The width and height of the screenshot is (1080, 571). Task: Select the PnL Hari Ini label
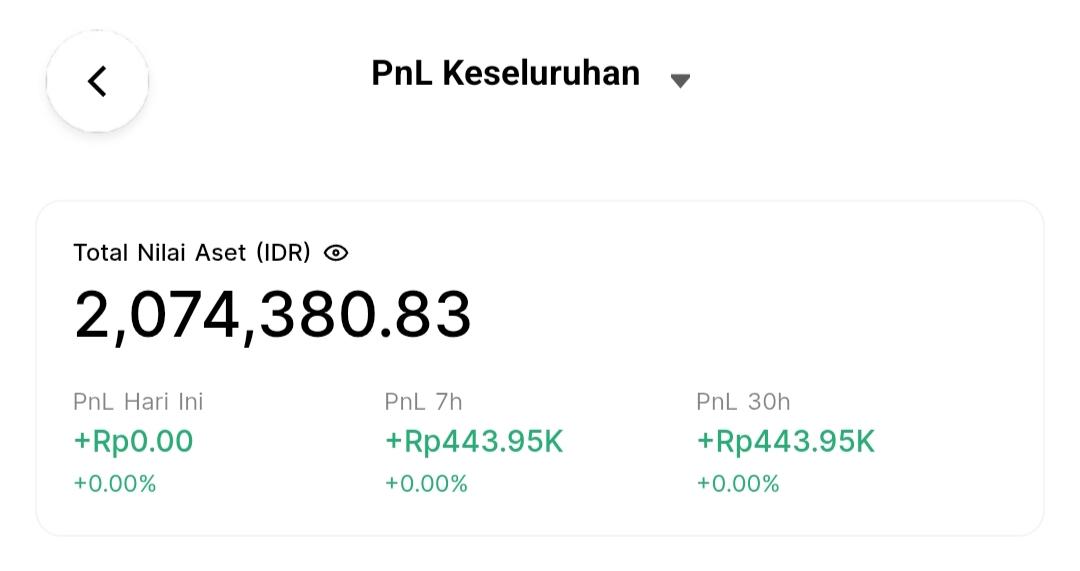click(x=138, y=402)
